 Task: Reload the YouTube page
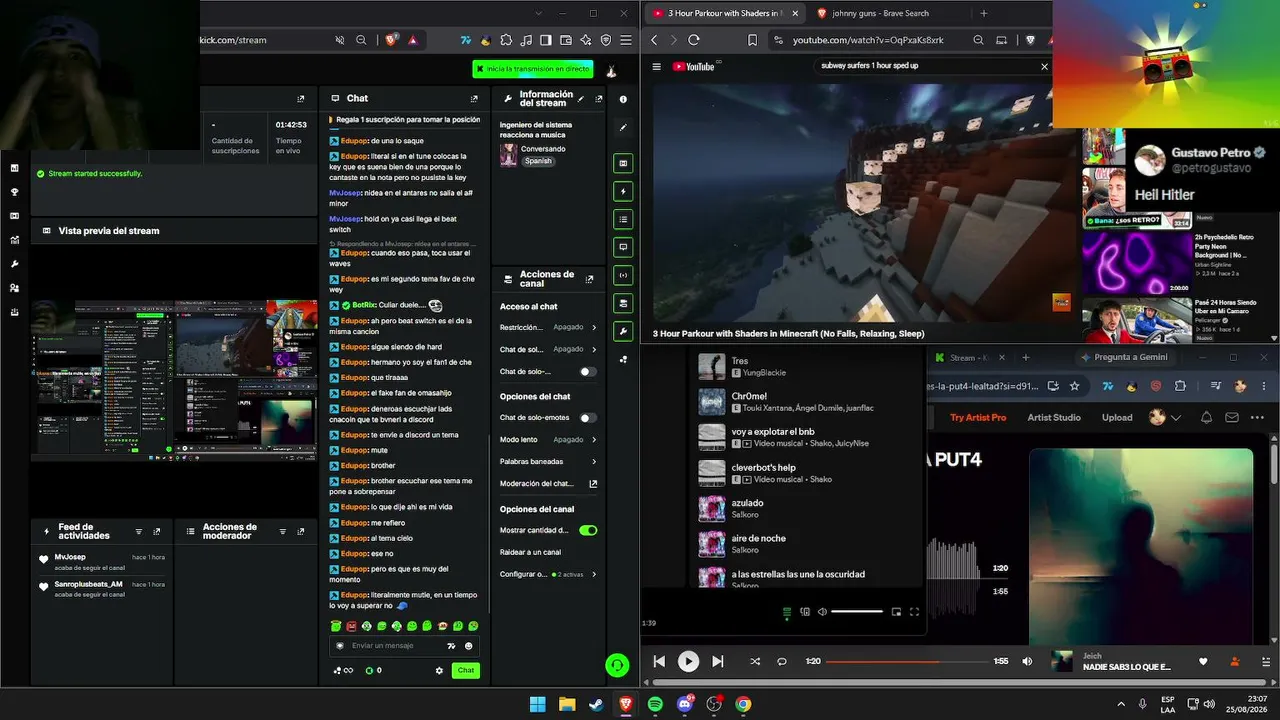[694, 40]
